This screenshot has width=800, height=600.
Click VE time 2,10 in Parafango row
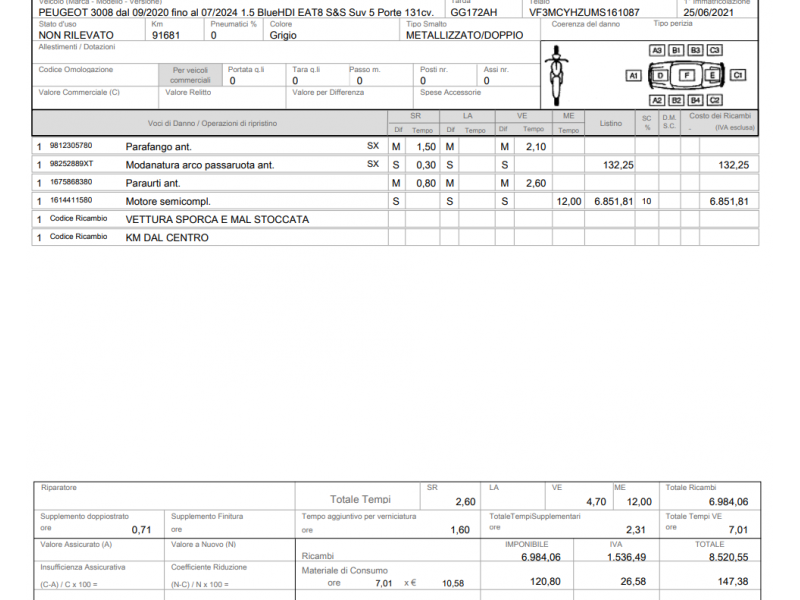[x=536, y=147]
